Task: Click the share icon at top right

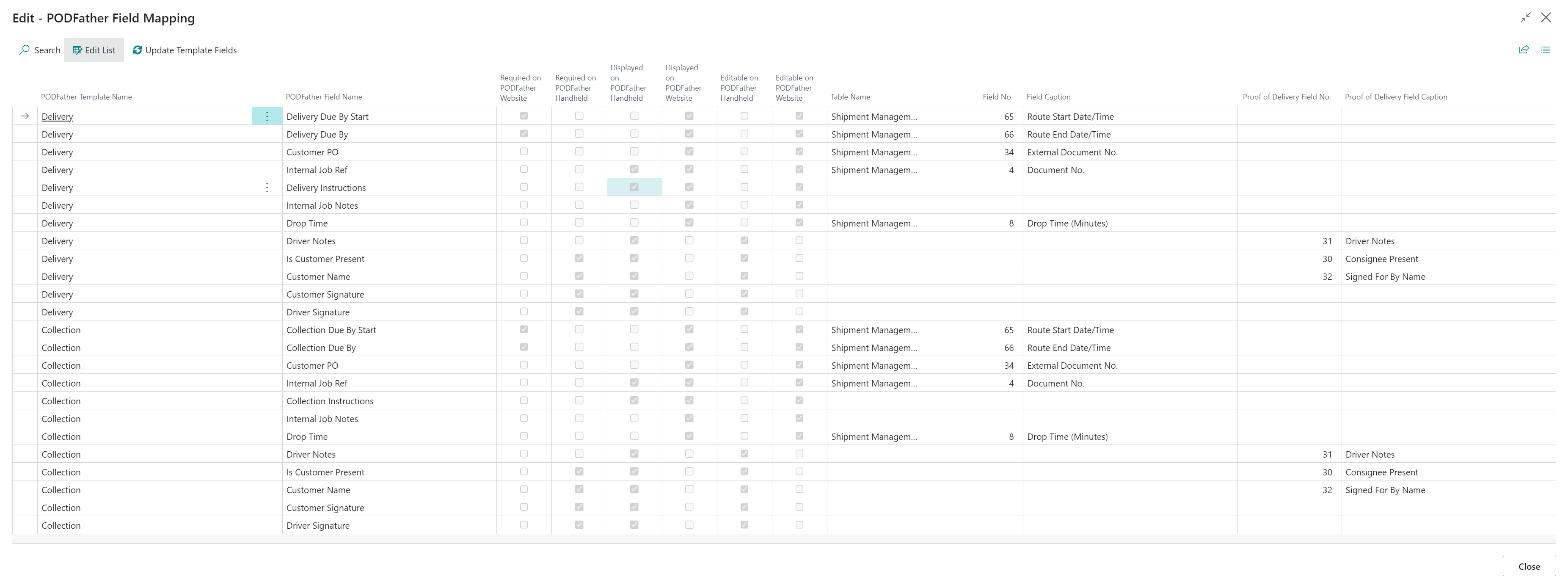Action: click(x=1524, y=50)
